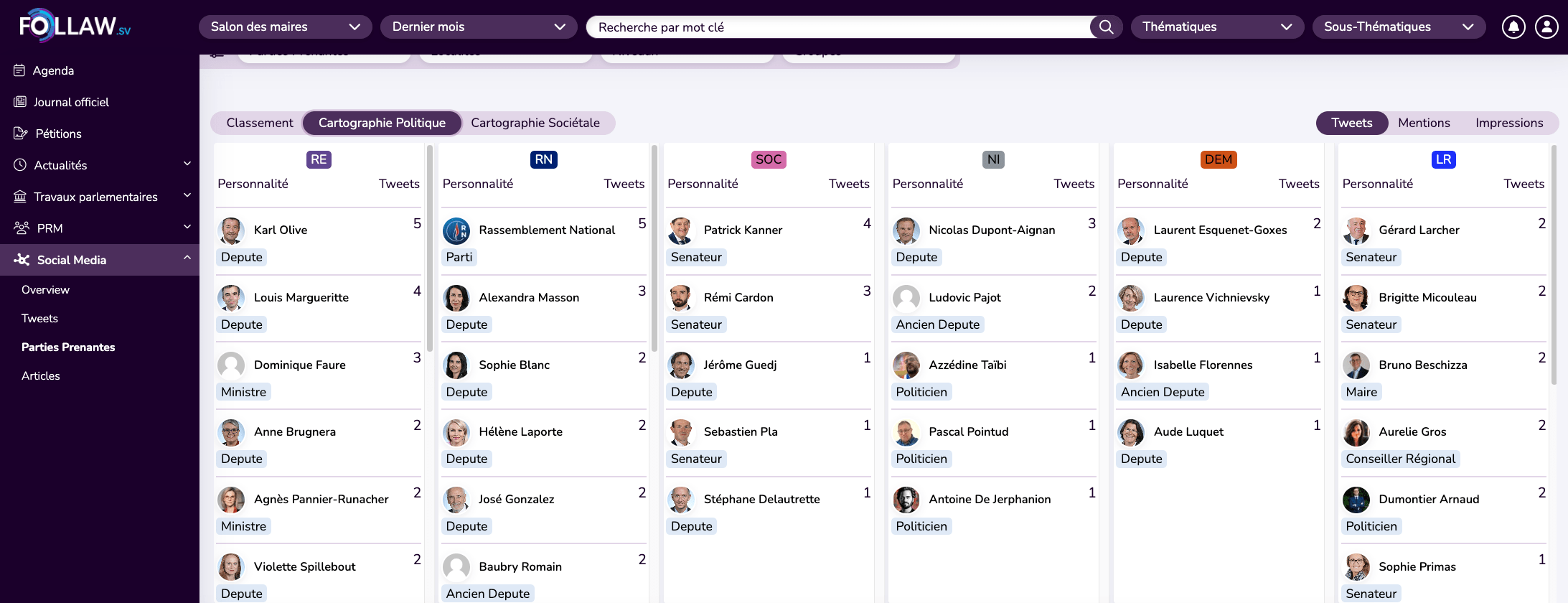The width and height of the screenshot is (1568, 603).
Task: Open the user profile icon
Action: coord(1546,27)
